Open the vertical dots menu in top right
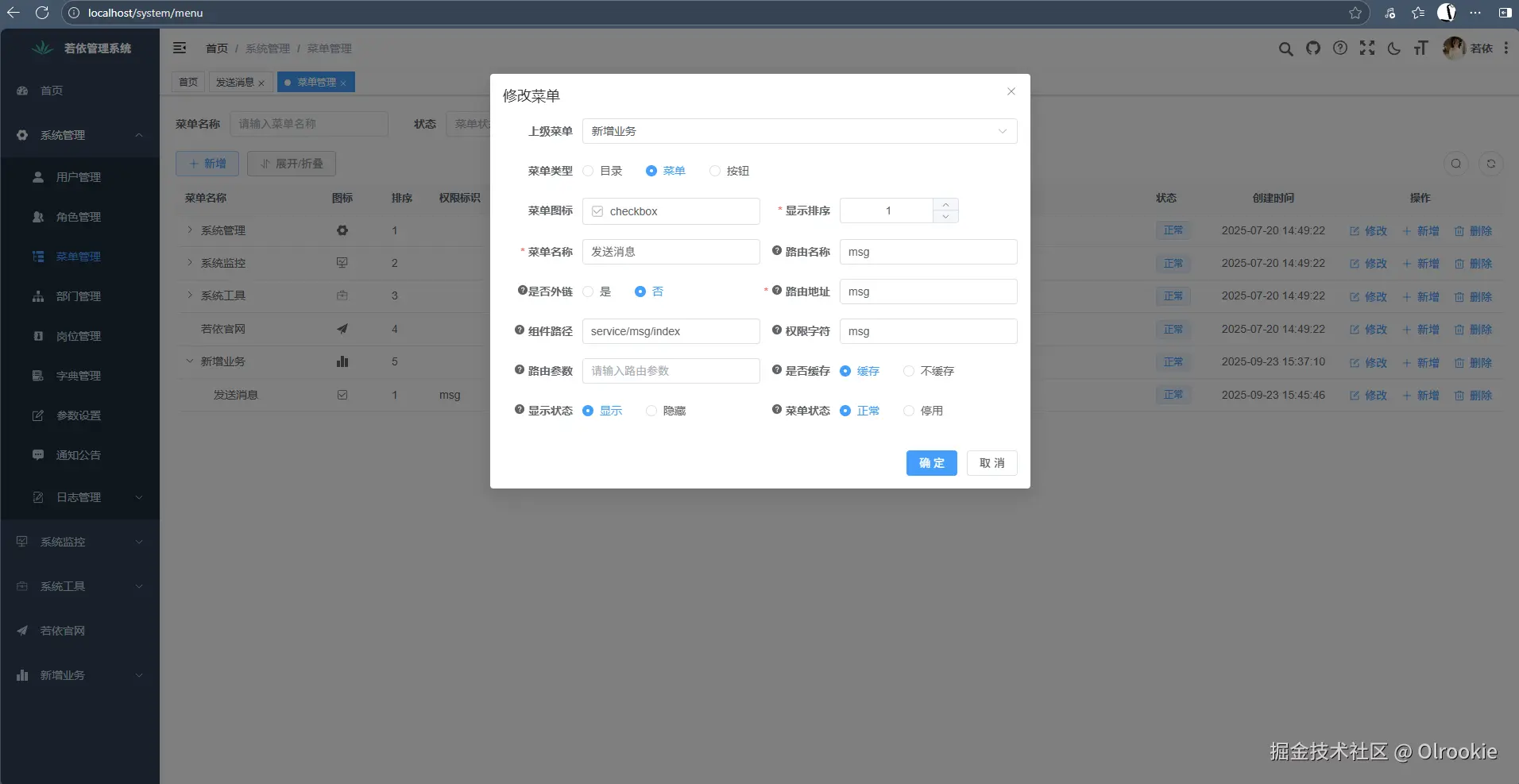Viewport: 1519px width, 784px height. (1506, 48)
